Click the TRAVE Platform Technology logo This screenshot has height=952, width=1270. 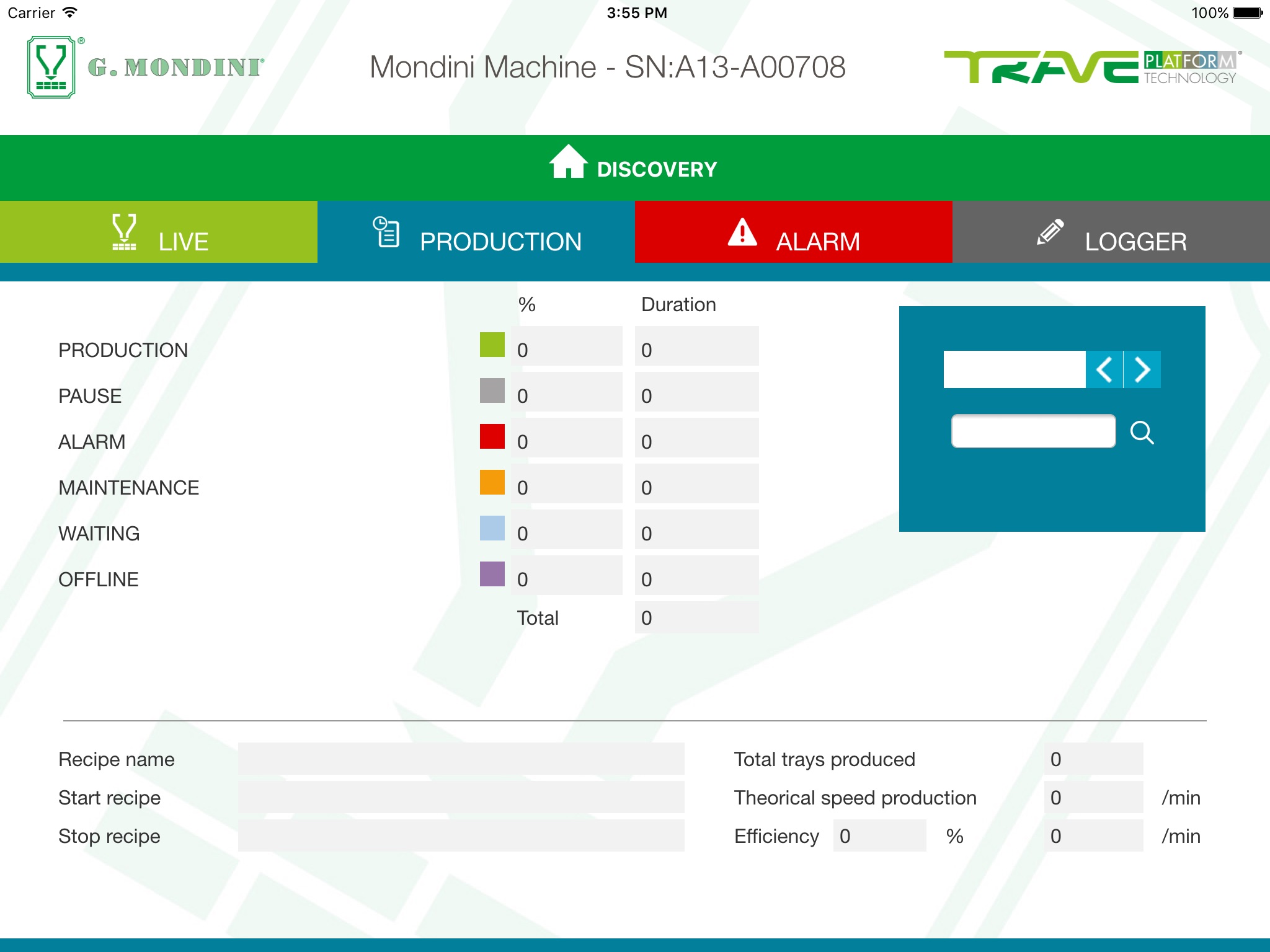tap(1093, 67)
